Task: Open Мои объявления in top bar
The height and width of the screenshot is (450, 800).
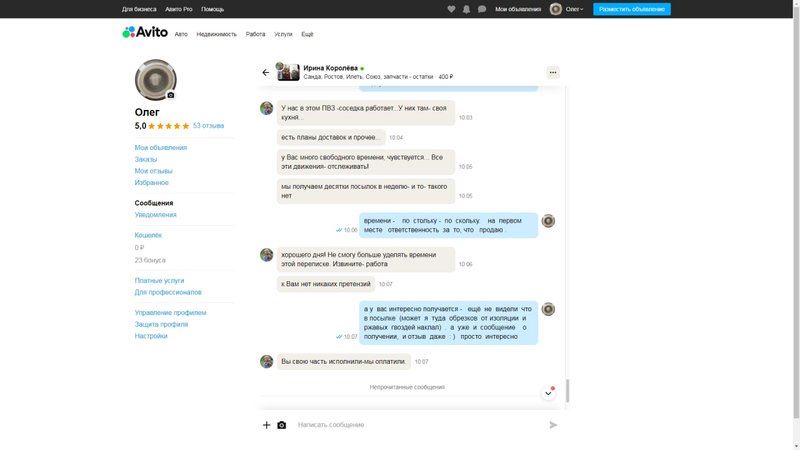Action: [518, 9]
